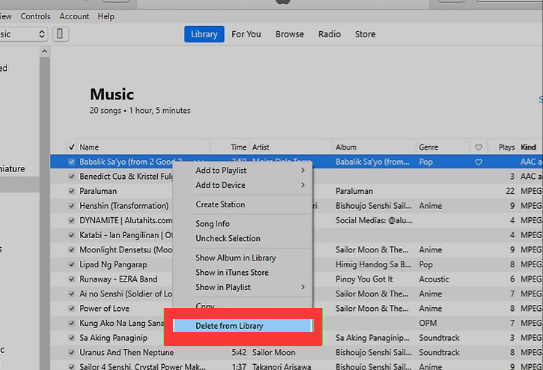Click the Acoustic genre cell
543x370 pixels.
[434, 279]
